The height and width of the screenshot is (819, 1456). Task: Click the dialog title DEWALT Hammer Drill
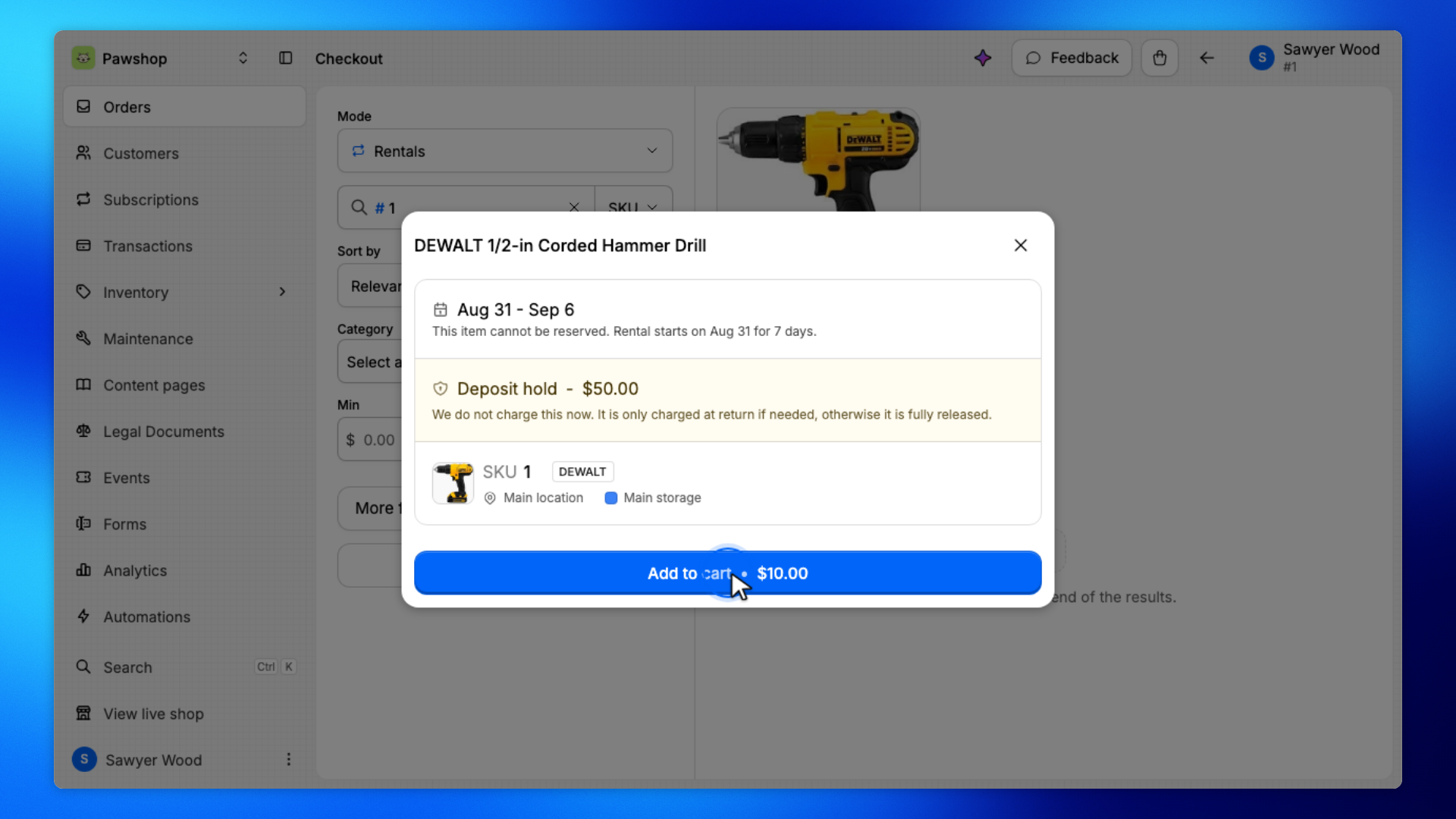point(560,245)
